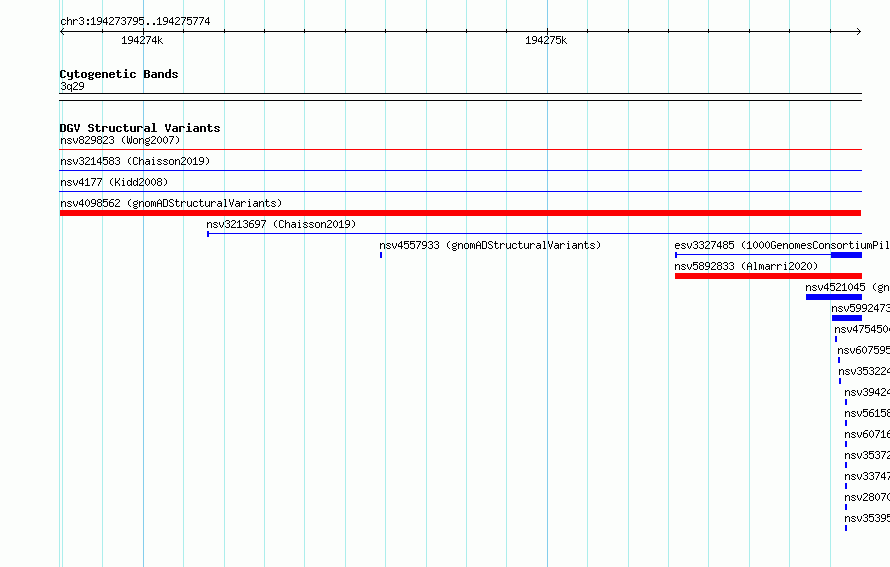The height and width of the screenshot is (567, 890).
Task: Open variant nsv4521045 label
Action: tap(847, 287)
